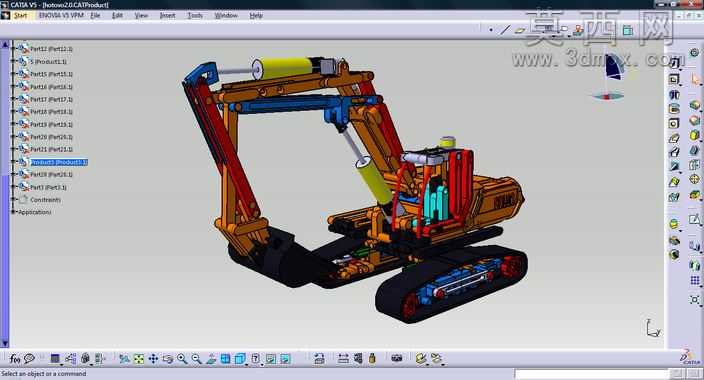Open the File menu
Screen dimensions: 704x380
click(95, 15)
